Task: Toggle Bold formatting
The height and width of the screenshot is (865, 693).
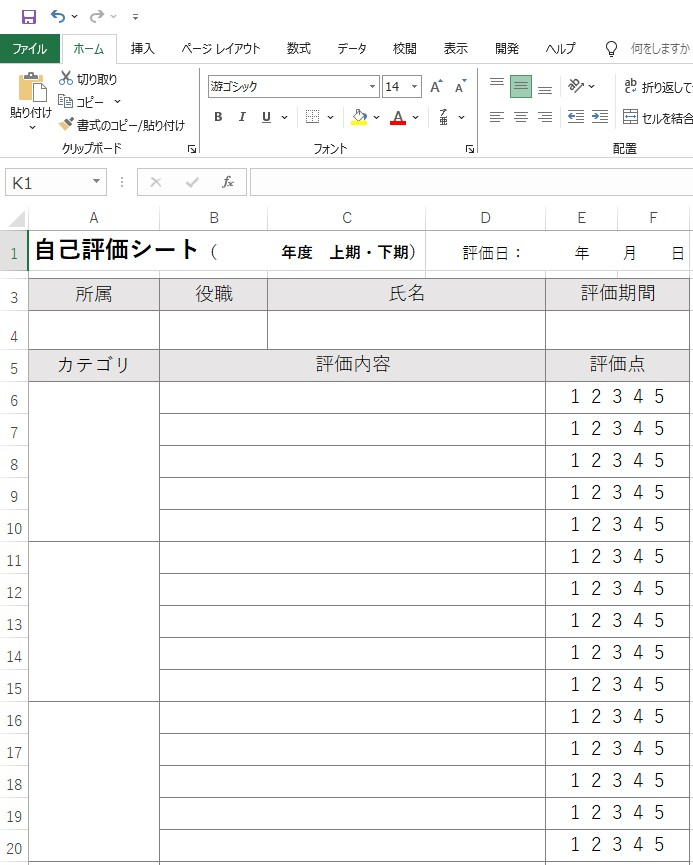Action: (218, 117)
